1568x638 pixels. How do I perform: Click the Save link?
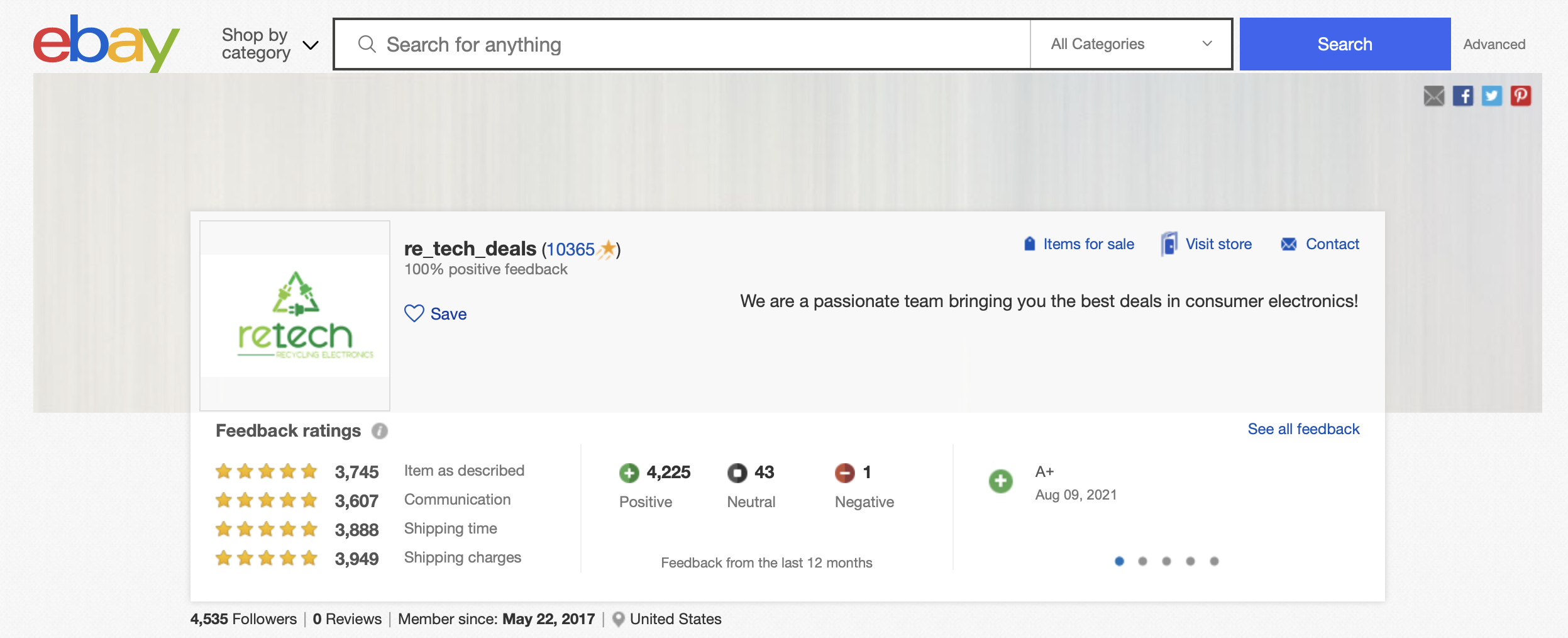click(448, 314)
